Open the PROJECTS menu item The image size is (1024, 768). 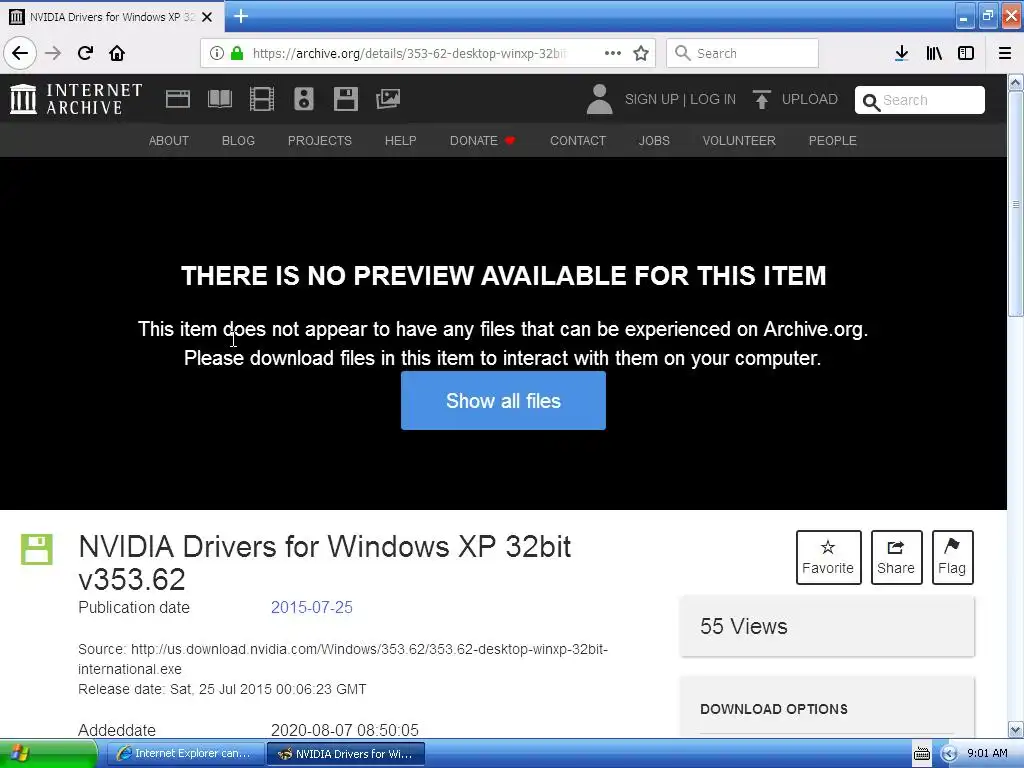pos(319,140)
